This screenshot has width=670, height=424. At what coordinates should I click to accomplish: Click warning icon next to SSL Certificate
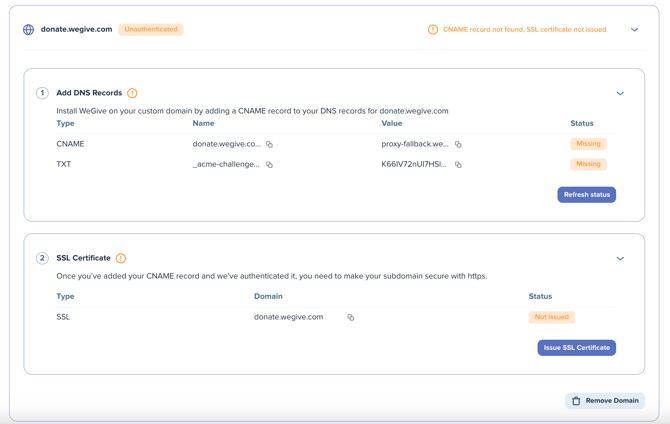coord(121,258)
